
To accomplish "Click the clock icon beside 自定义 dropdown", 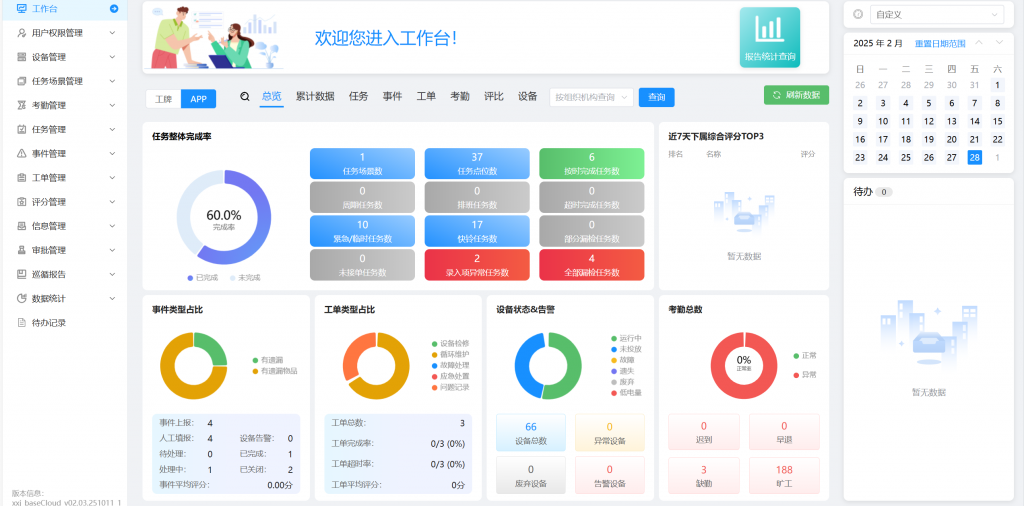I will 858,14.
